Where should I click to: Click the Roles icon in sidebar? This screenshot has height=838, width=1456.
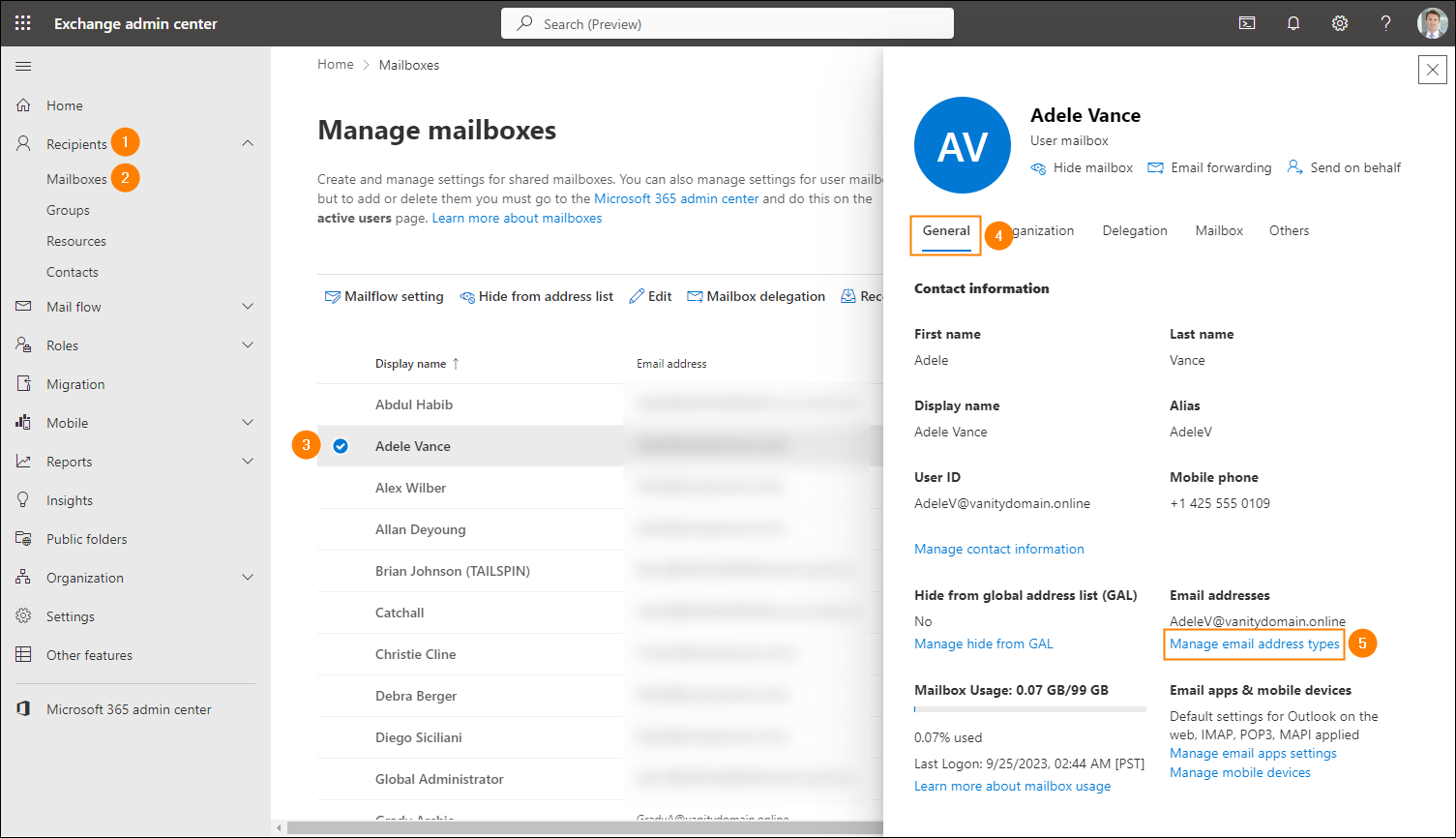coord(23,345)
